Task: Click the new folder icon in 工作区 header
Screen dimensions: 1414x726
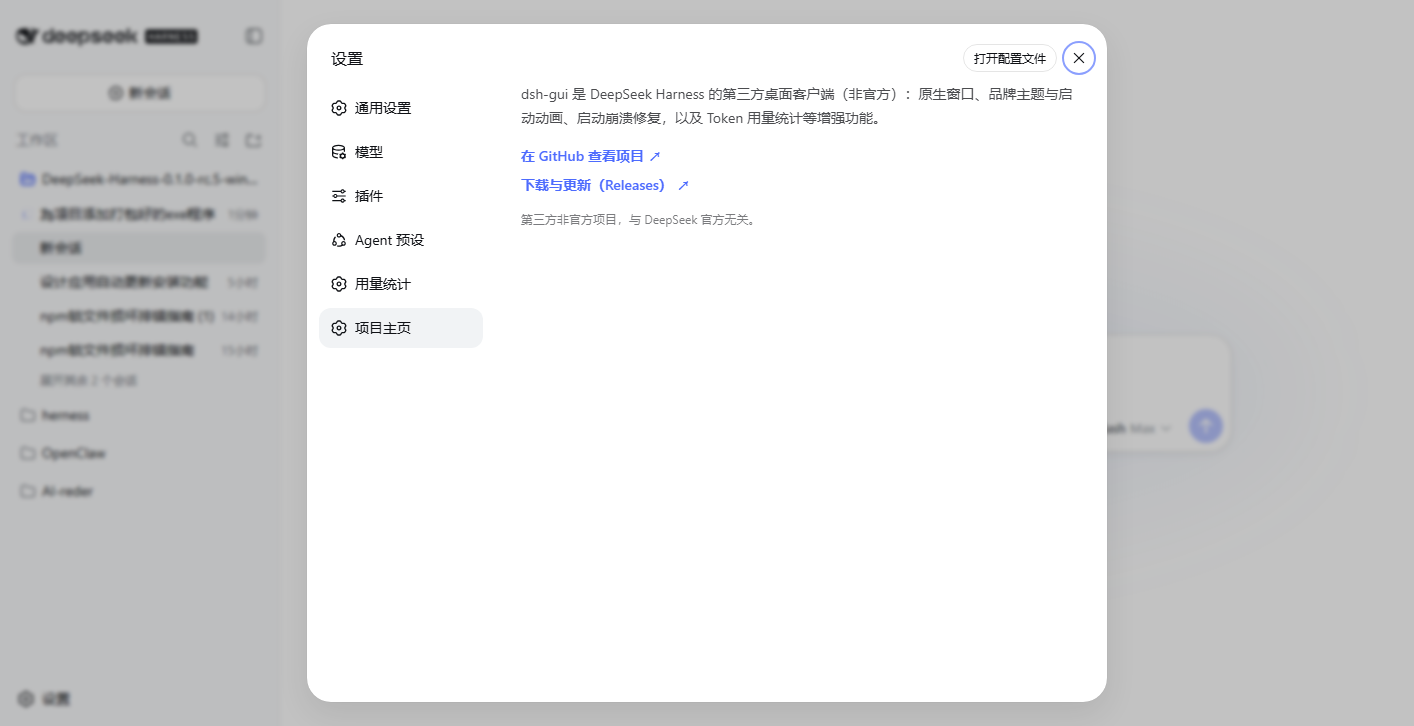Action: 254,140
